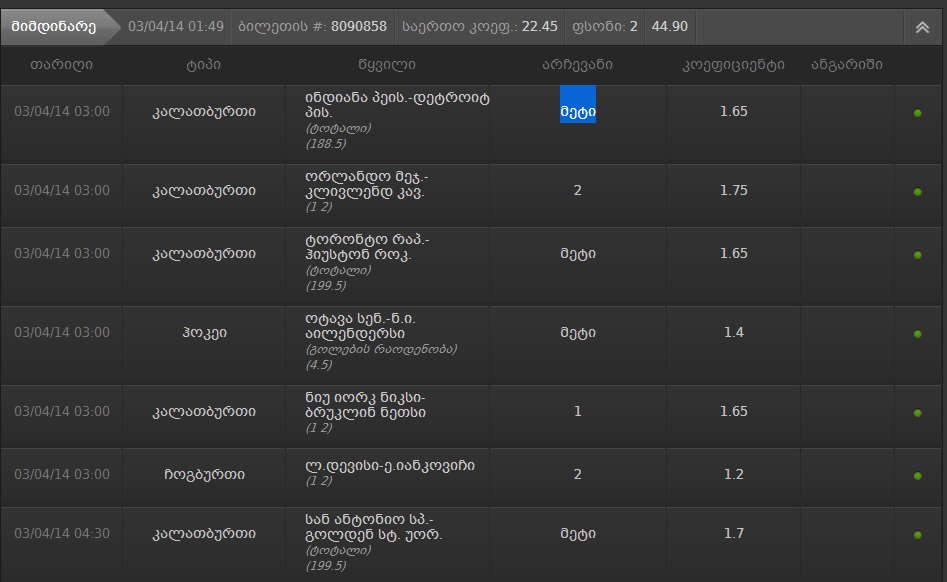Click status dot for ლ.დევისი-ე.იანკოვიჩი row

pos(917,476)
